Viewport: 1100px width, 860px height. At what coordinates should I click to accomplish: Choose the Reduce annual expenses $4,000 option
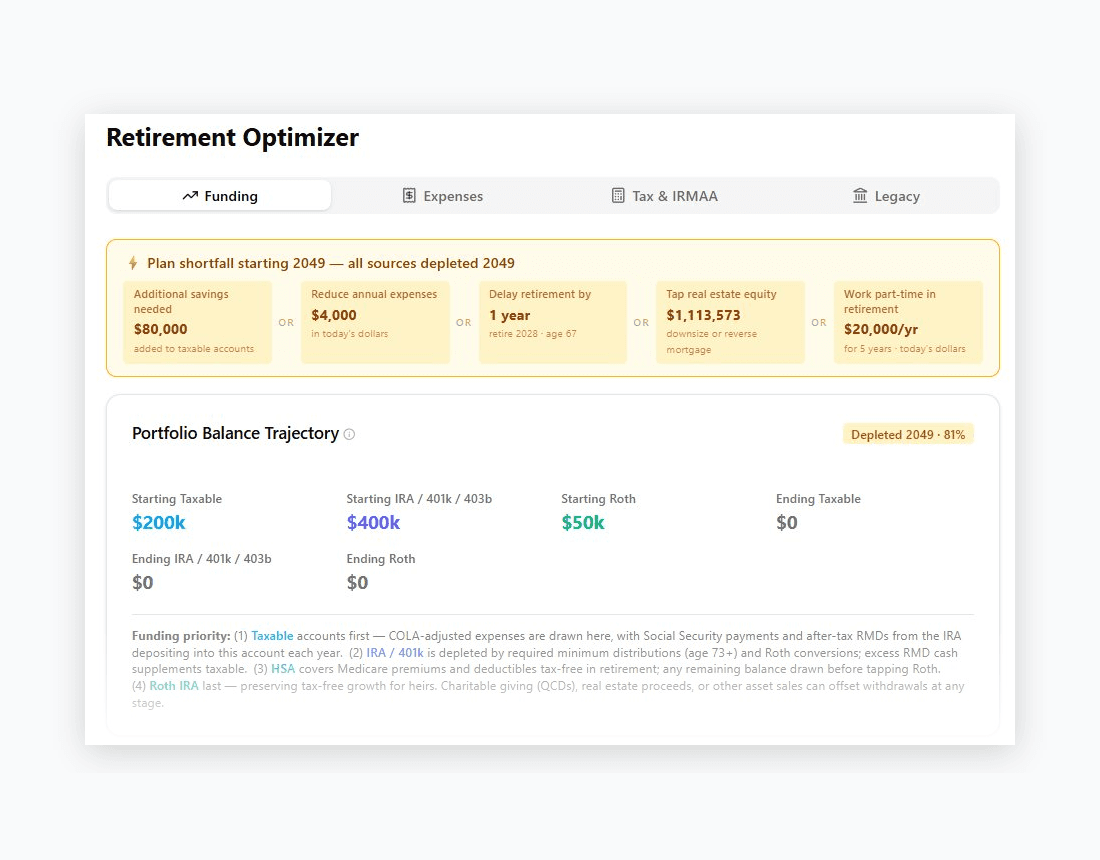tap(375, 322)
